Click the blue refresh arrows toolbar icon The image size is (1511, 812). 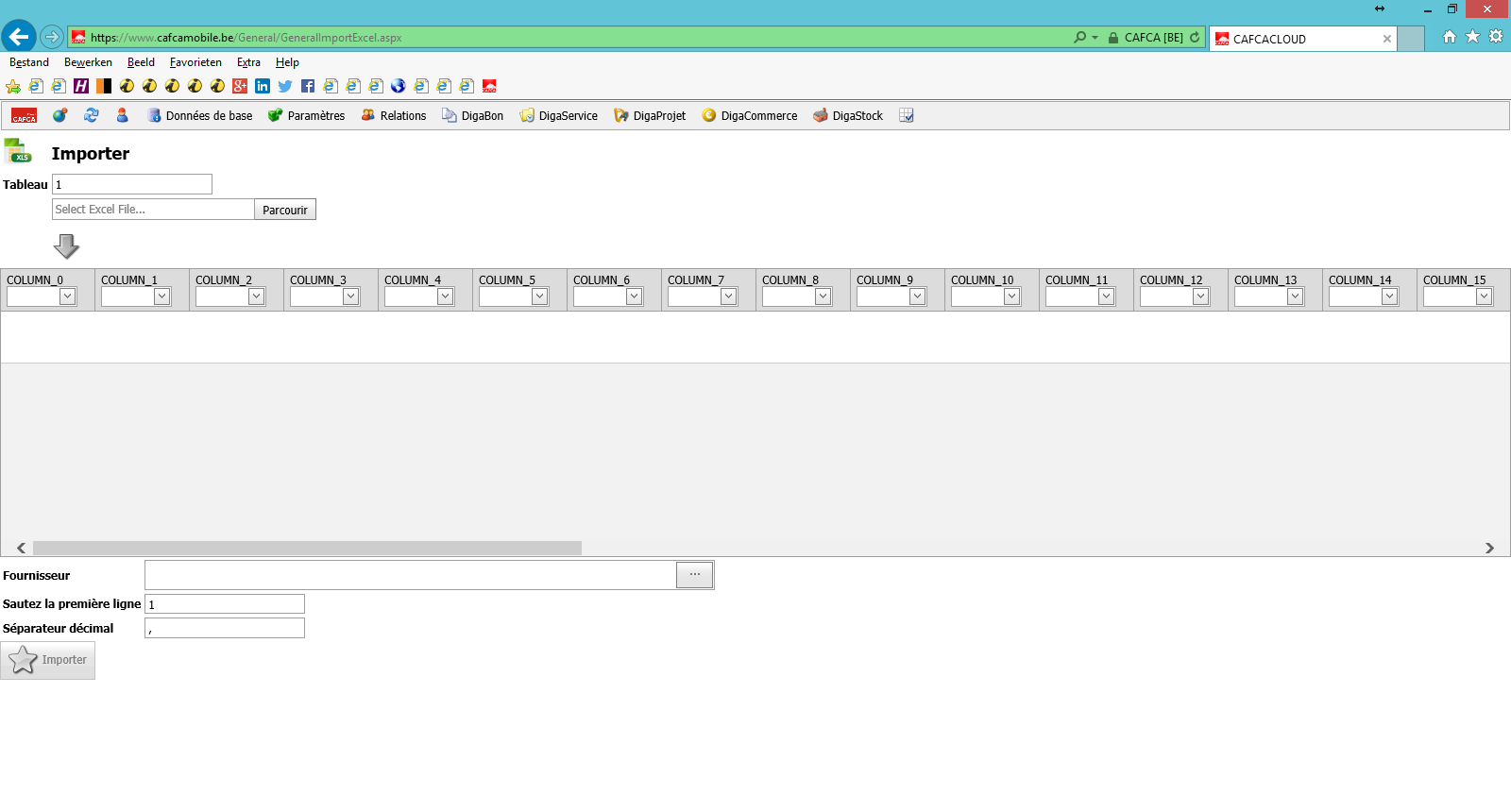click(91, 115)
